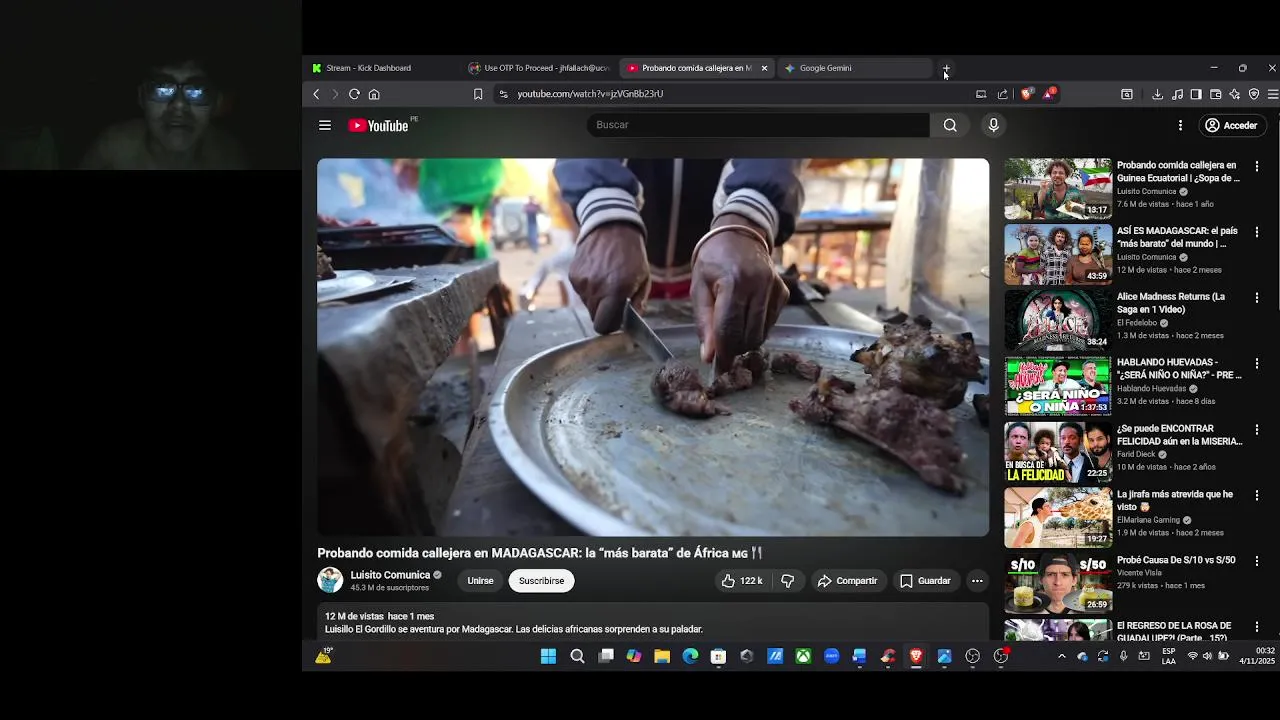Click the Unirse button
1280x720 pixels.
(480, 581)
